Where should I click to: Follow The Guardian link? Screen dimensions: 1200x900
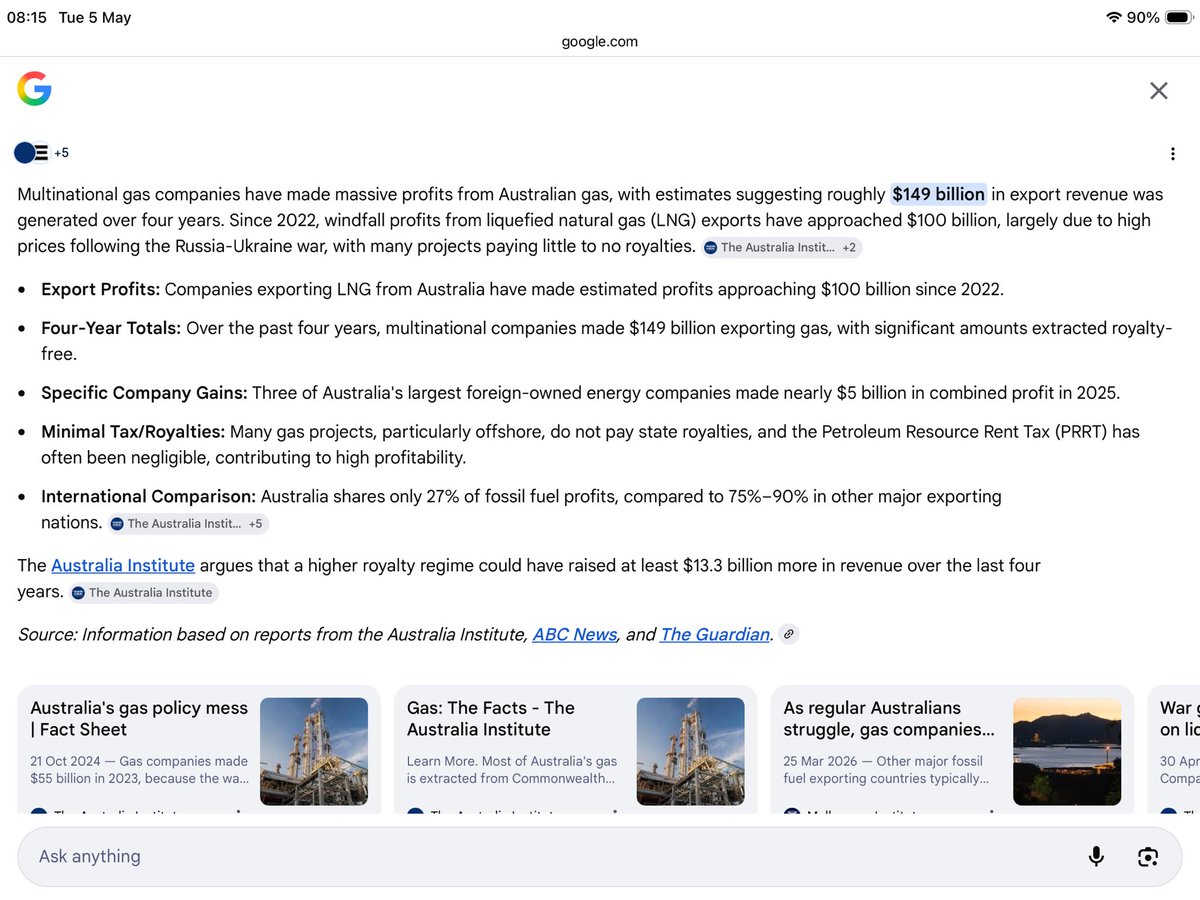715,634
